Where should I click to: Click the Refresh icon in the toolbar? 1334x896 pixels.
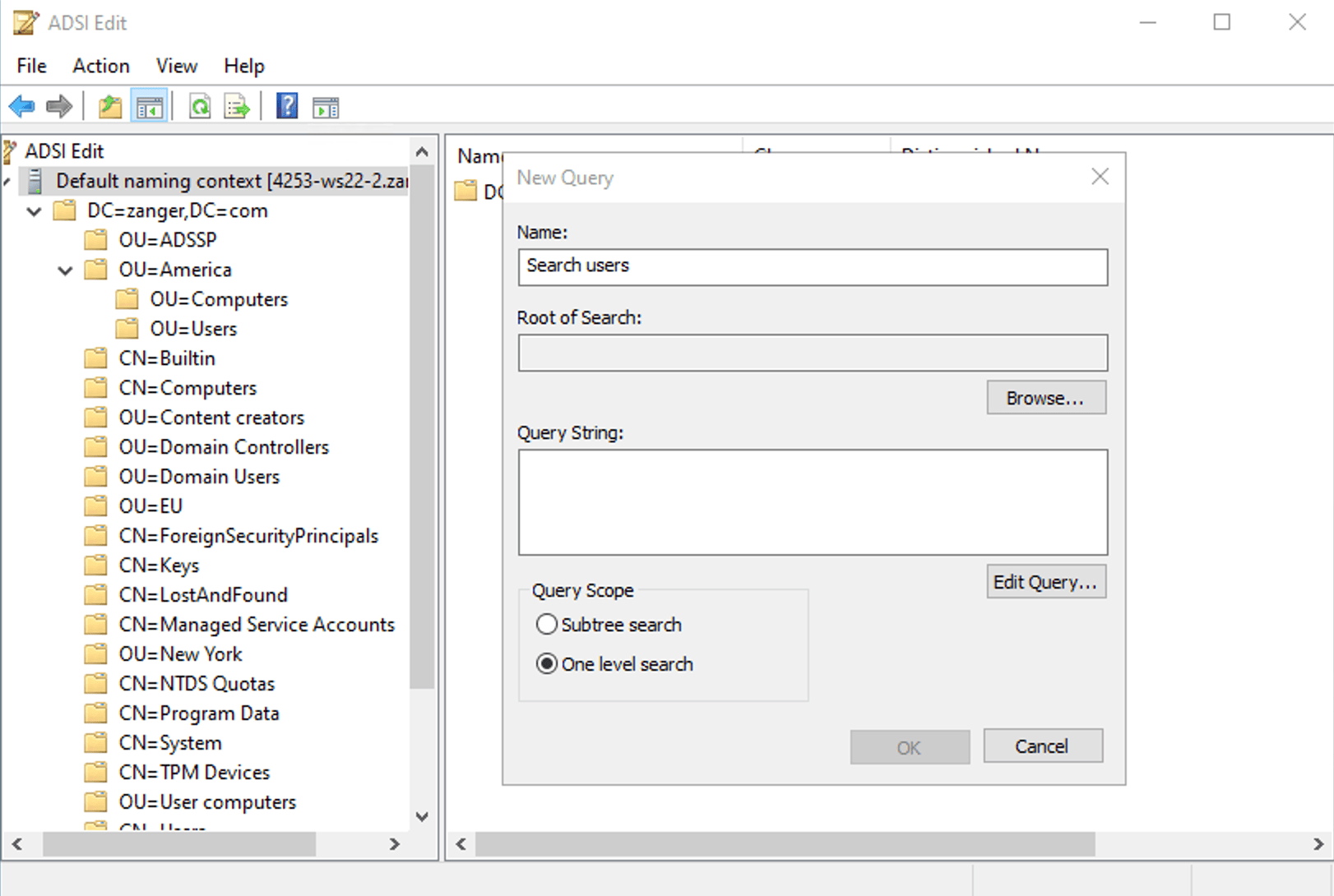[x=200, y=105]
